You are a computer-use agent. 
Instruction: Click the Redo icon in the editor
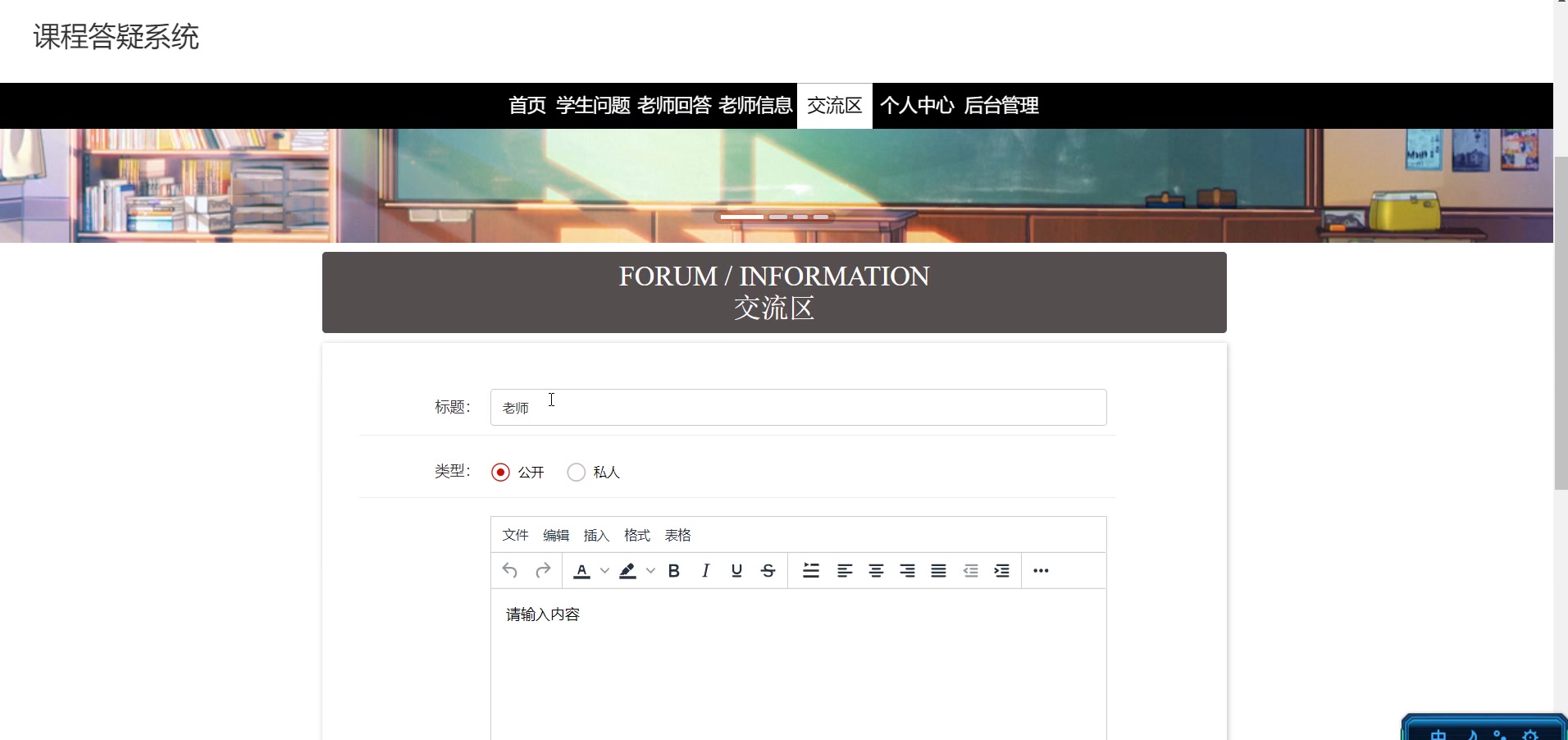pos(543,570)
